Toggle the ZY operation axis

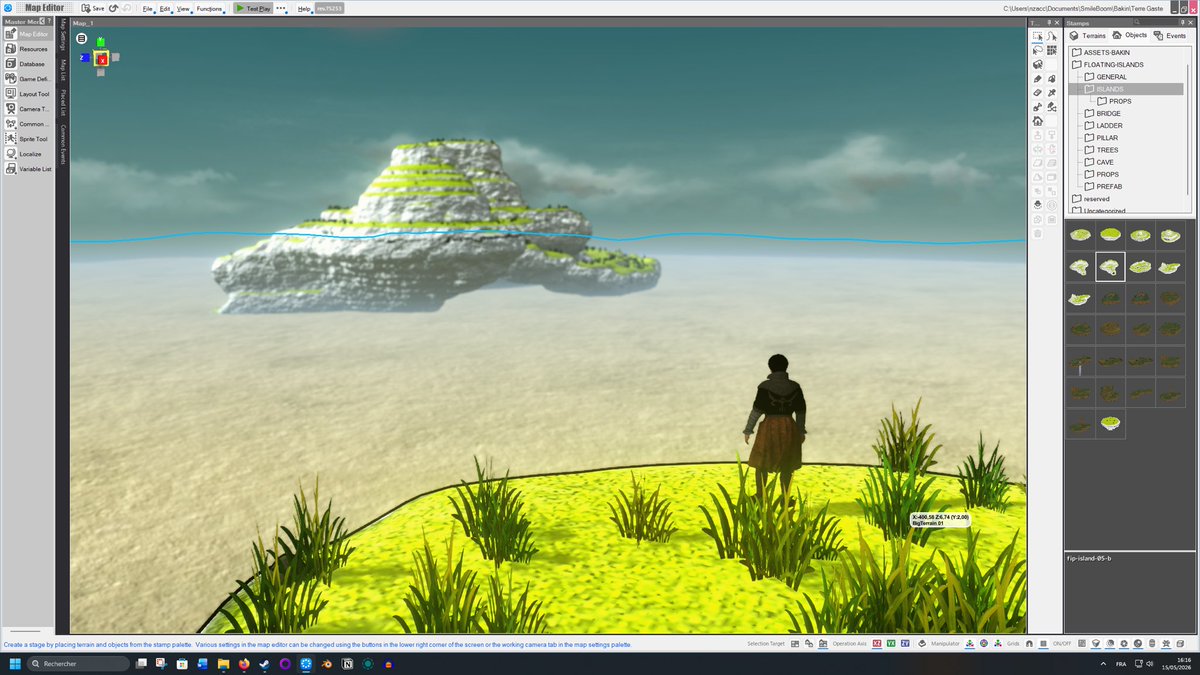click(905, 644)
